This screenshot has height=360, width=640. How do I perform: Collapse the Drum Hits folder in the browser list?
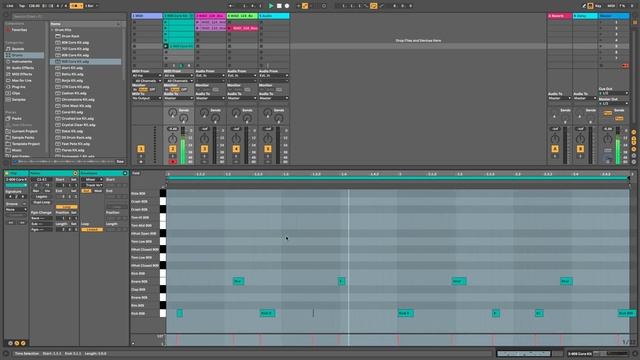point(52,30)
